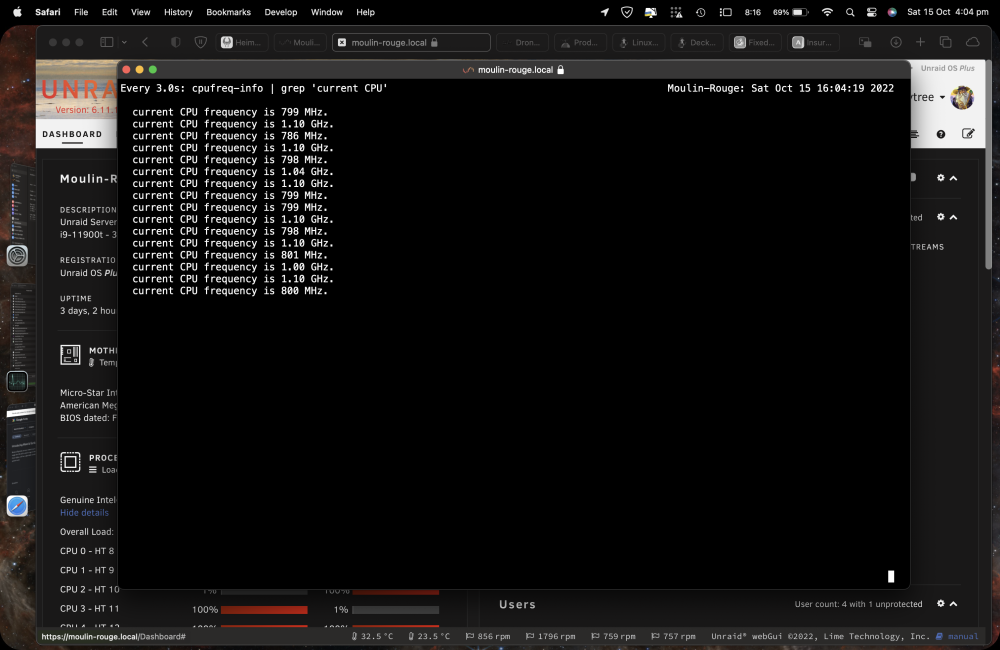Click the battery indicator showing 69%
The height and width of the screenshot is (650, 1000).
(x=790, y=12)
